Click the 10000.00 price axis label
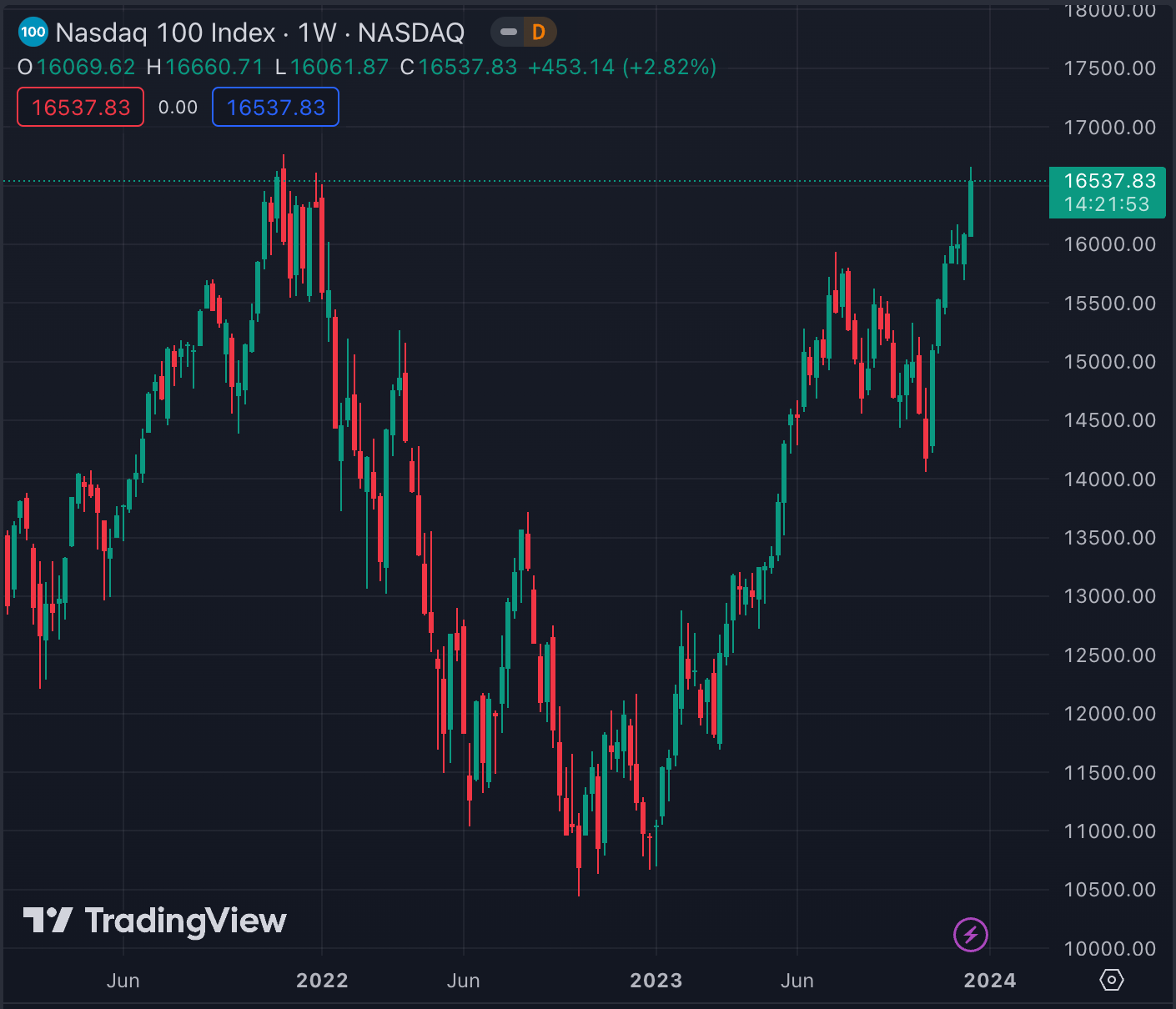This screenshot has width=1176, height=1009. [1110, 949]
